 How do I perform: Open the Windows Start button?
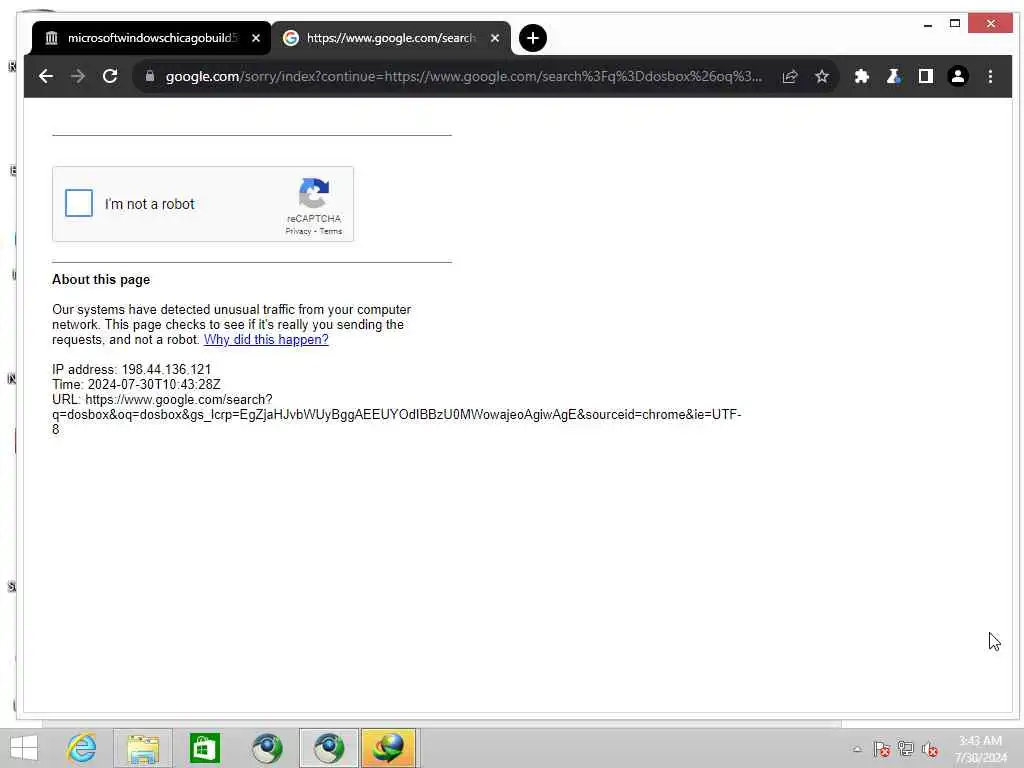[x=24, y=748]
